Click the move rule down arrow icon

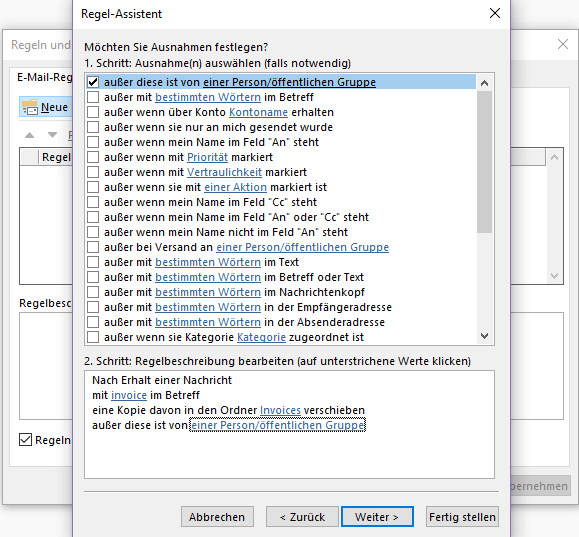coord(52,135)
